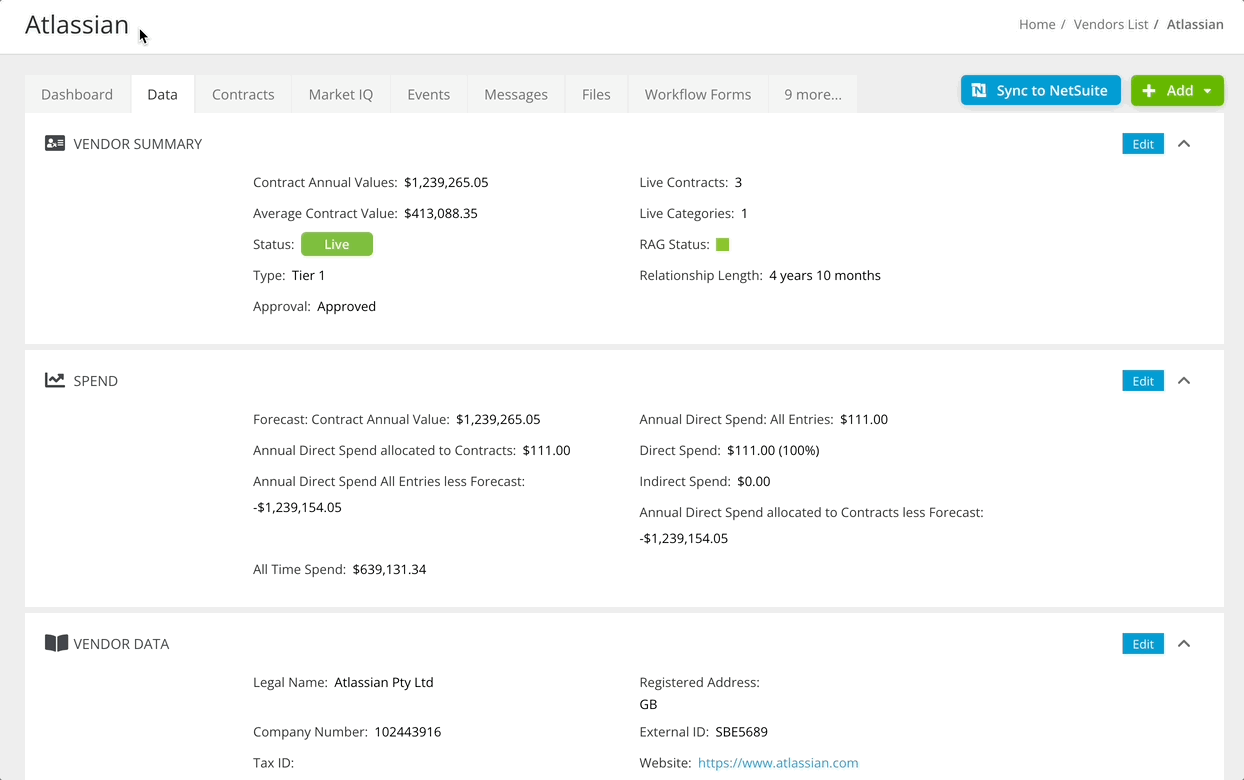The image size is (1244, 780).
Task: Click Sync to NetSuite
Action: pyautogui.click(x=1040, y=89)
